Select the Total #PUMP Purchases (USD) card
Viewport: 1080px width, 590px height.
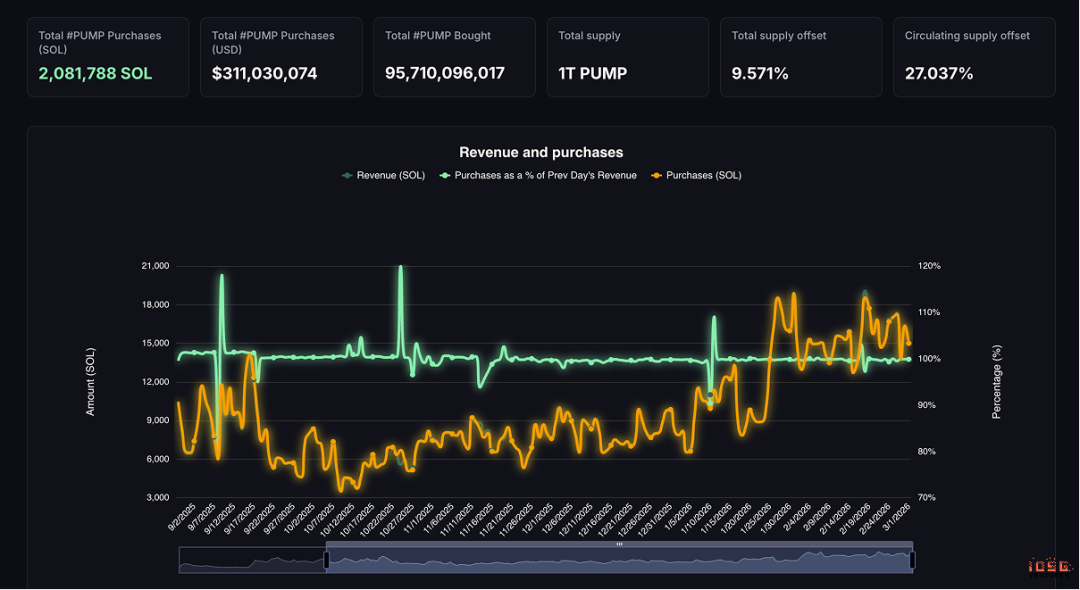point(281,57)
